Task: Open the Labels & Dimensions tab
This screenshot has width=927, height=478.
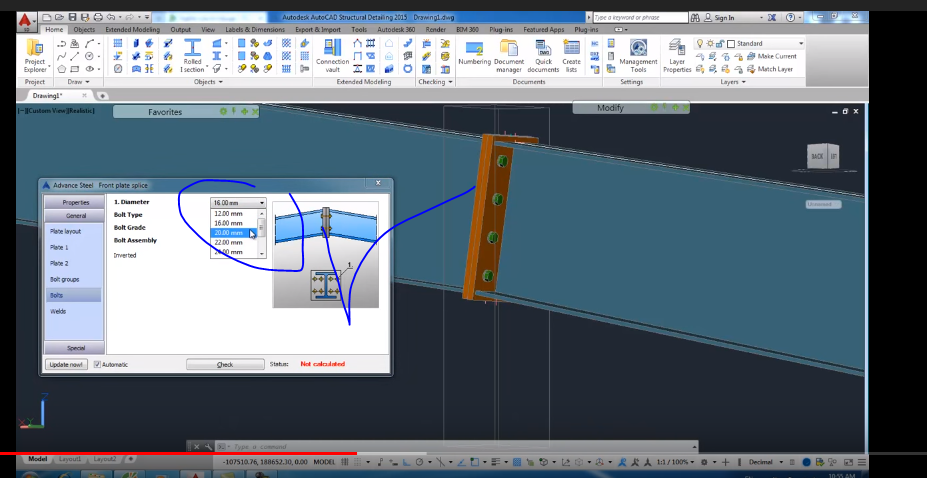Action: (254, 30)
